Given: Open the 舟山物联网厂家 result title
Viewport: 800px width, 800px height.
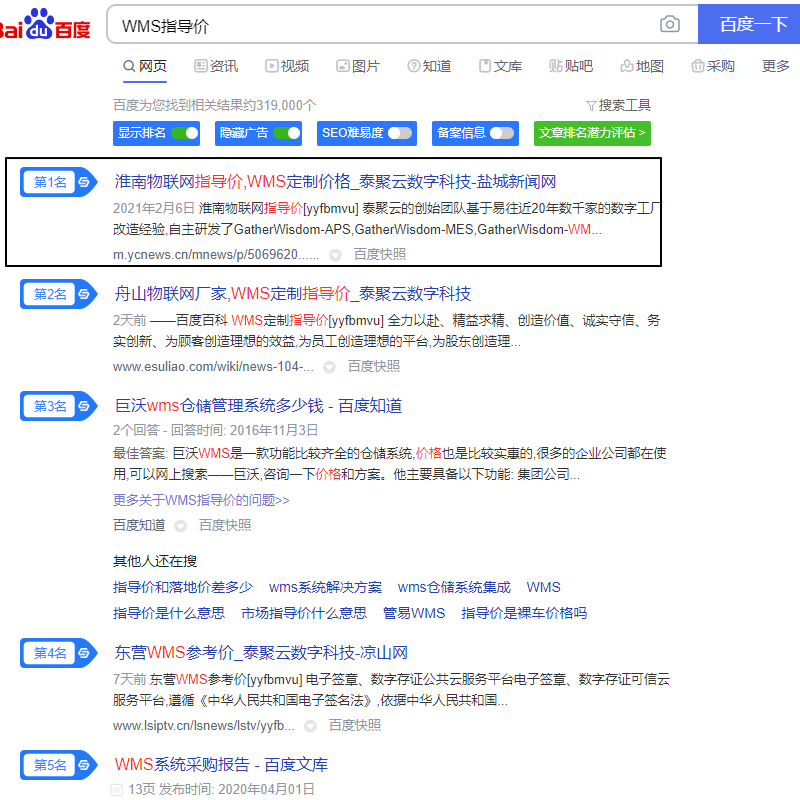Looking at the screenshot, I should tap(292, 294).
